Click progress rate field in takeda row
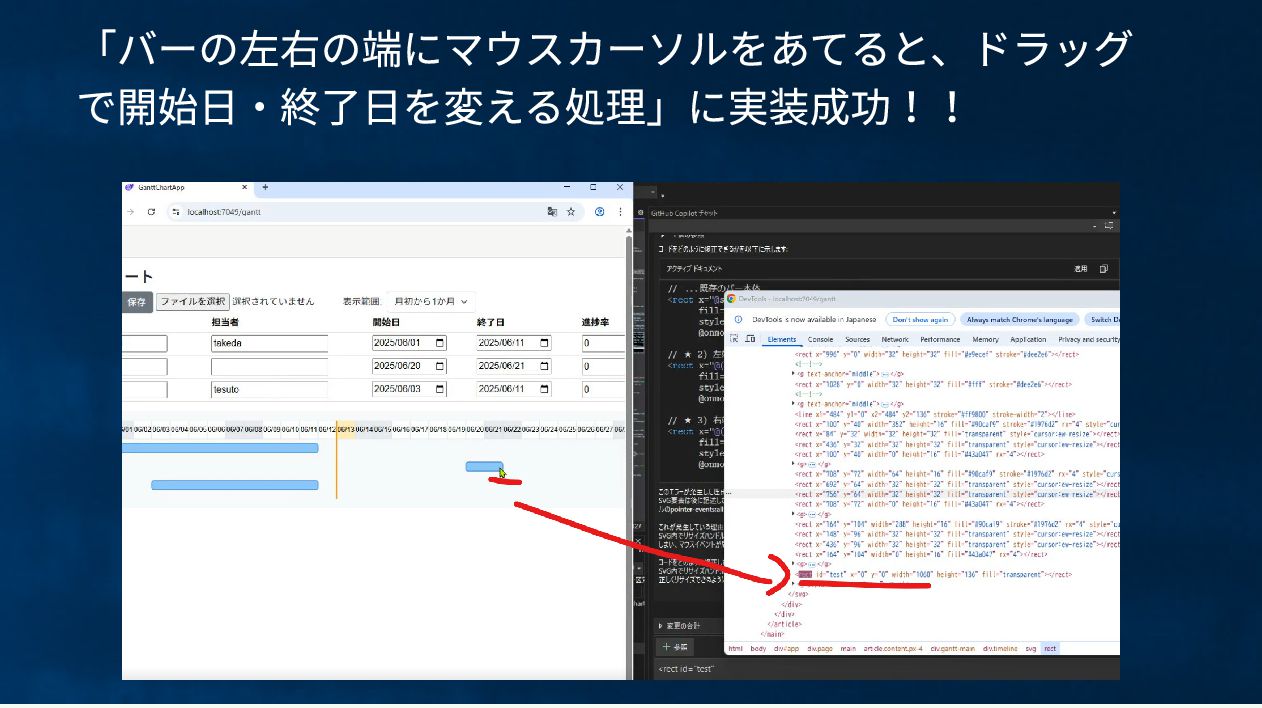1262x708 pixels. coord(603,343)
